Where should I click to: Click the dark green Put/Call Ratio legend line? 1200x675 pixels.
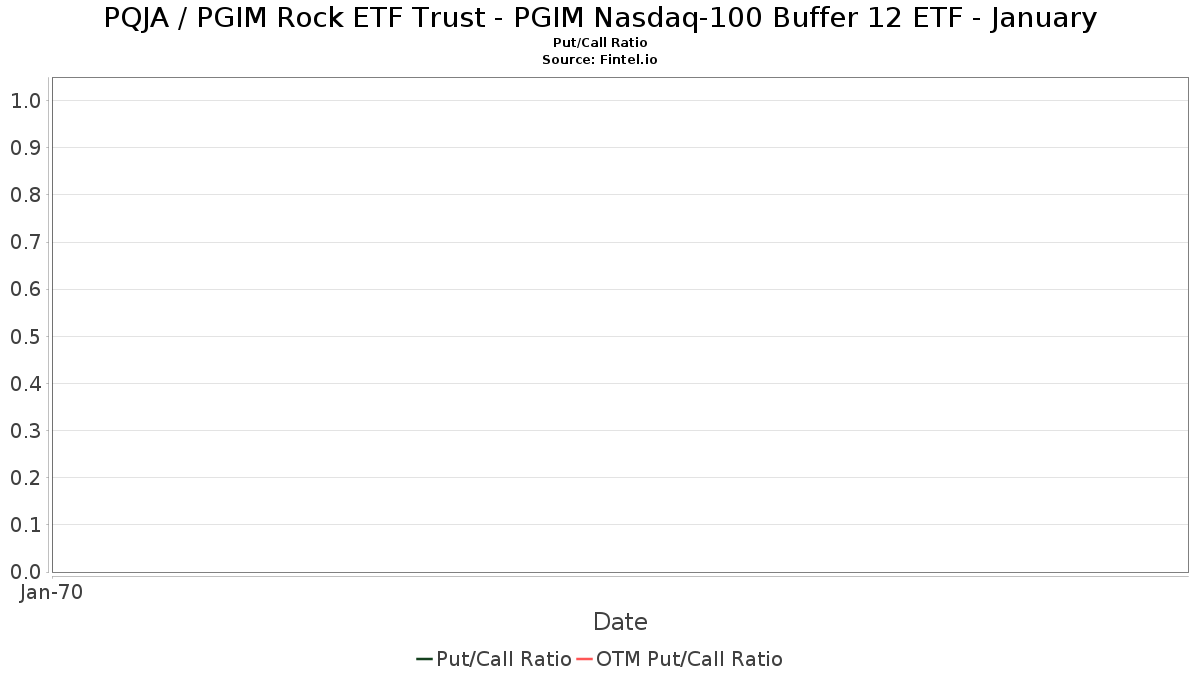424,659
